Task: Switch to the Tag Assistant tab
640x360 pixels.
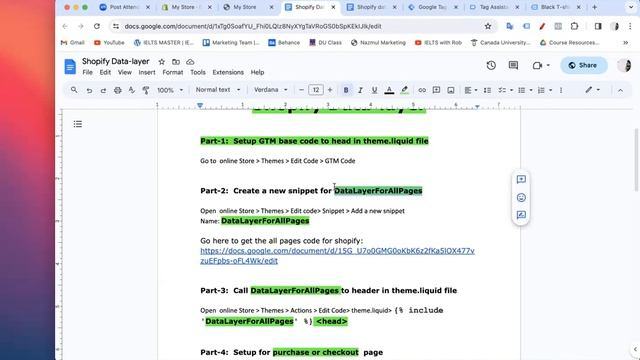Action: (x=494, y=7)
